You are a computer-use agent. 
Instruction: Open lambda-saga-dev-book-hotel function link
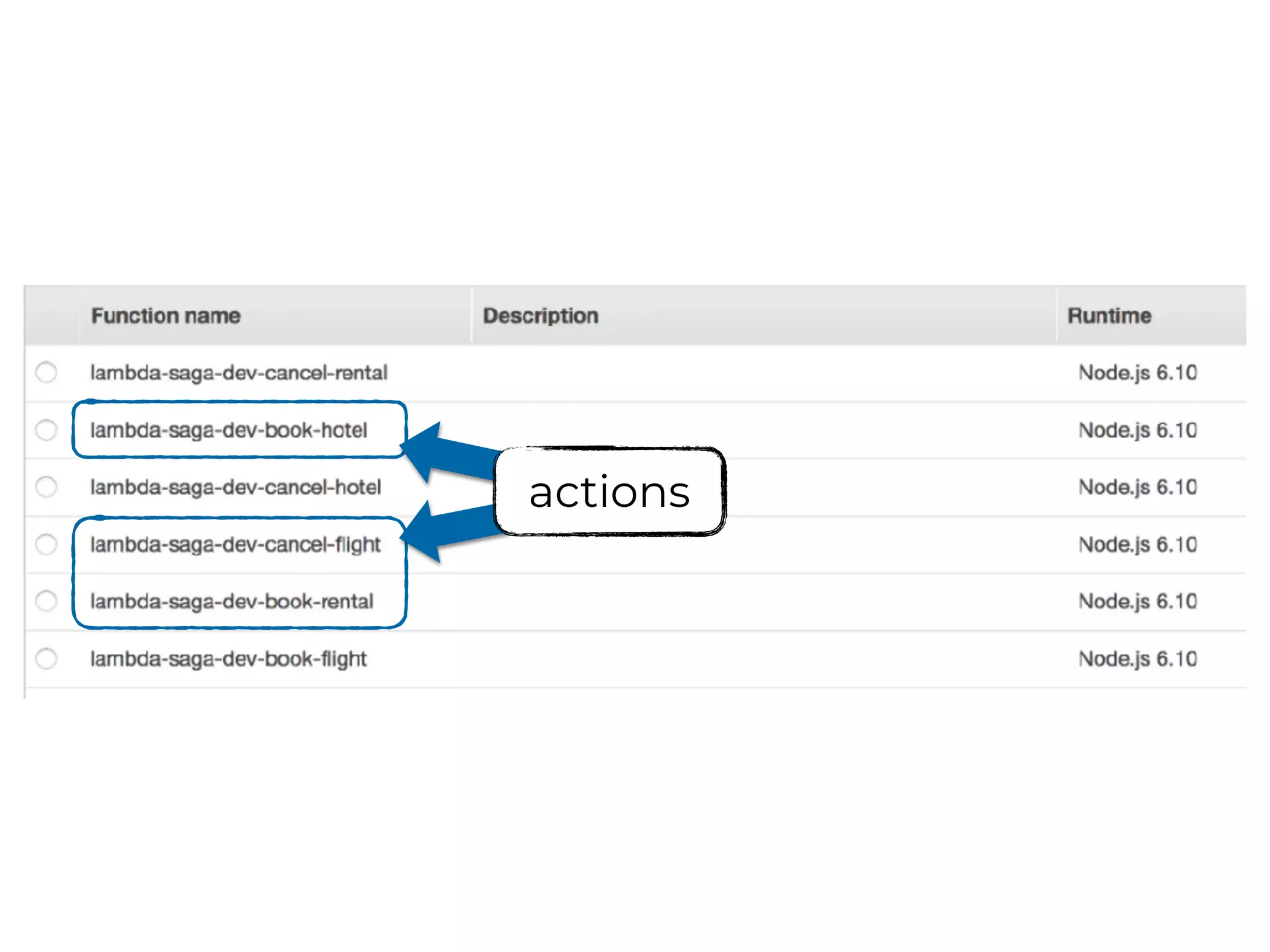[x=228, y=430]
